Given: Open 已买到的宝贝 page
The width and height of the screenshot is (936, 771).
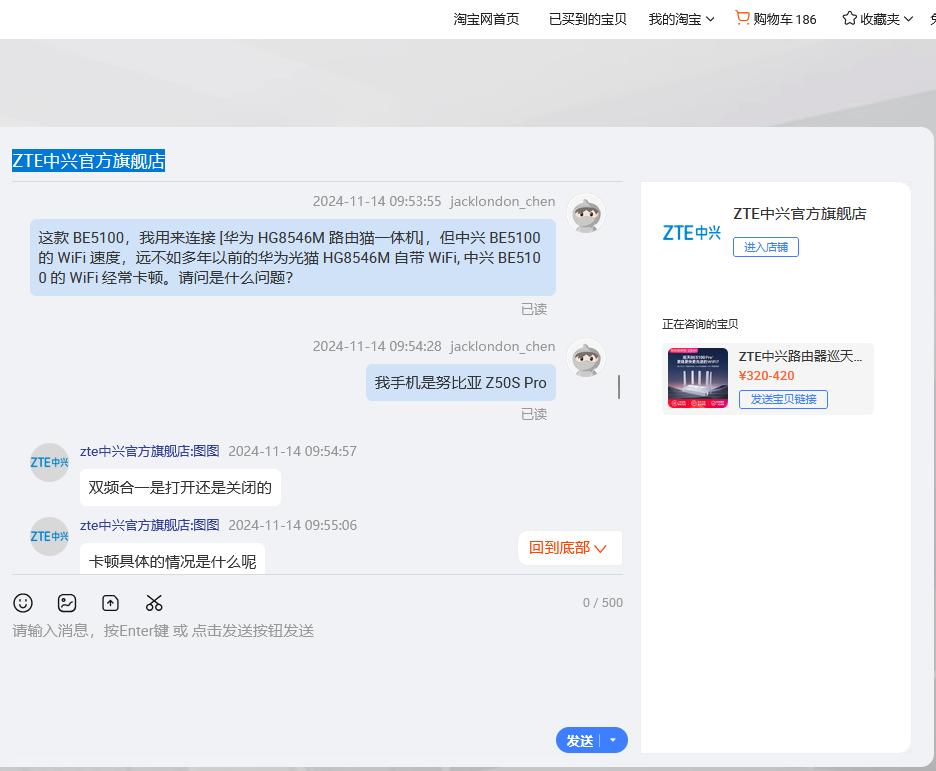Looking at the screenshot, I should [587, 19].
